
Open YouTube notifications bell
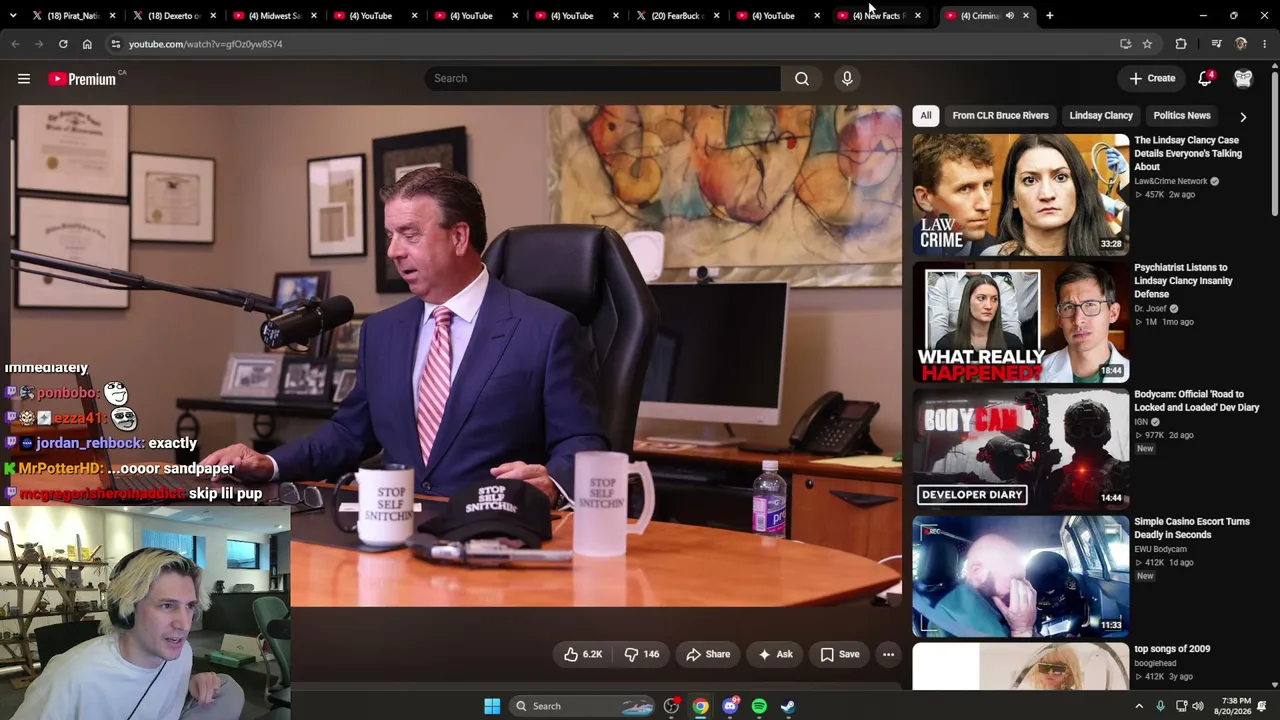(1206, 78)
